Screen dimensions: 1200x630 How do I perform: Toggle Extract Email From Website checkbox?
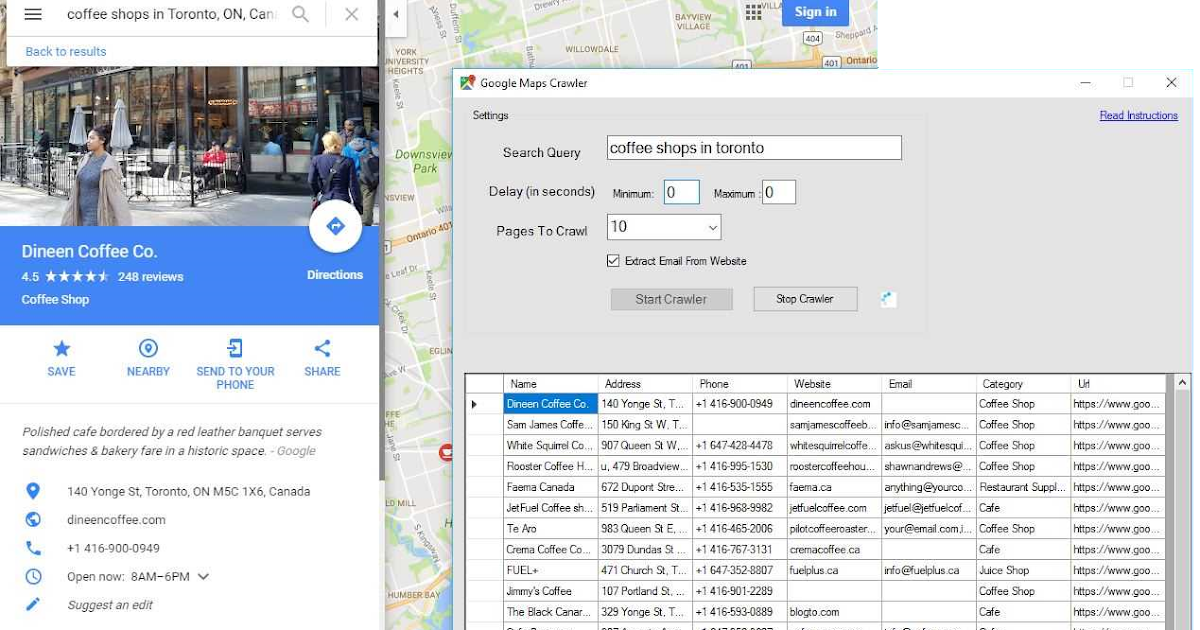(613, 261)
